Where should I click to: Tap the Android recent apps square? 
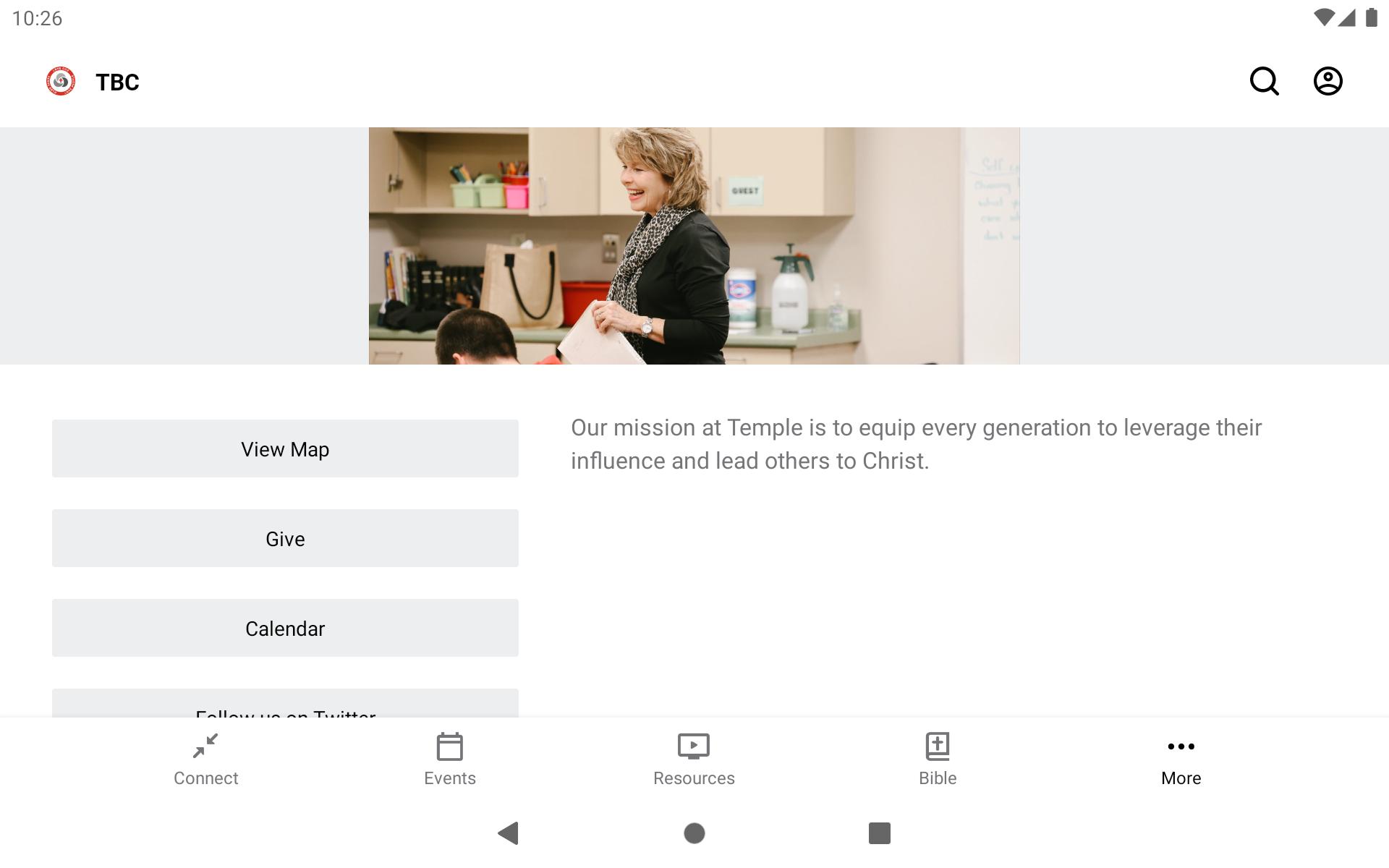pos(880,833)
